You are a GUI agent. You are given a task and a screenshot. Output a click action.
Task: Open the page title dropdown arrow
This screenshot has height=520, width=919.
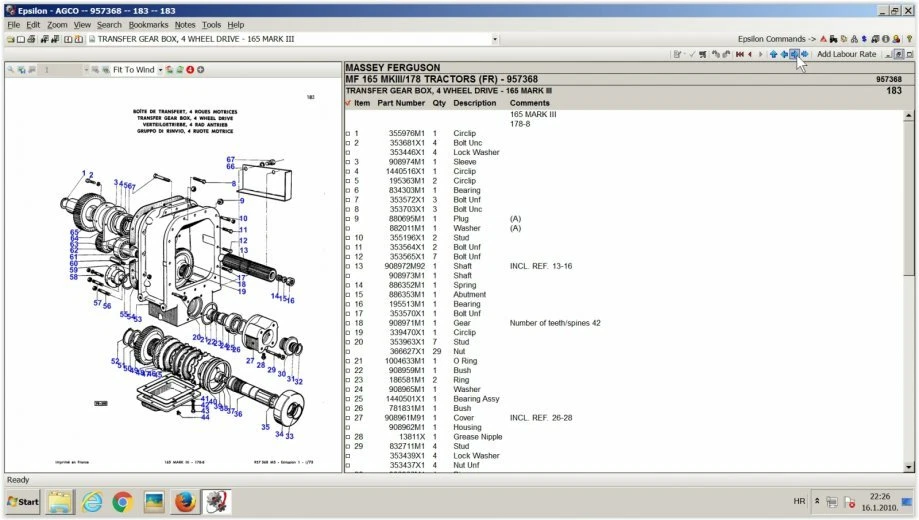(x=495, y=39)
